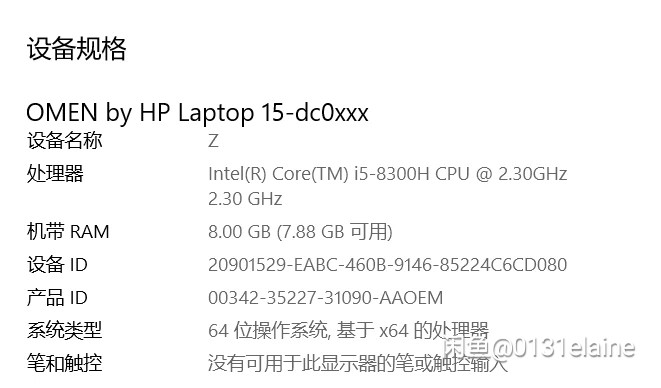
Task: Click the 闲鱼@0131elaine watermark
Action: click(x=539, y=347)
